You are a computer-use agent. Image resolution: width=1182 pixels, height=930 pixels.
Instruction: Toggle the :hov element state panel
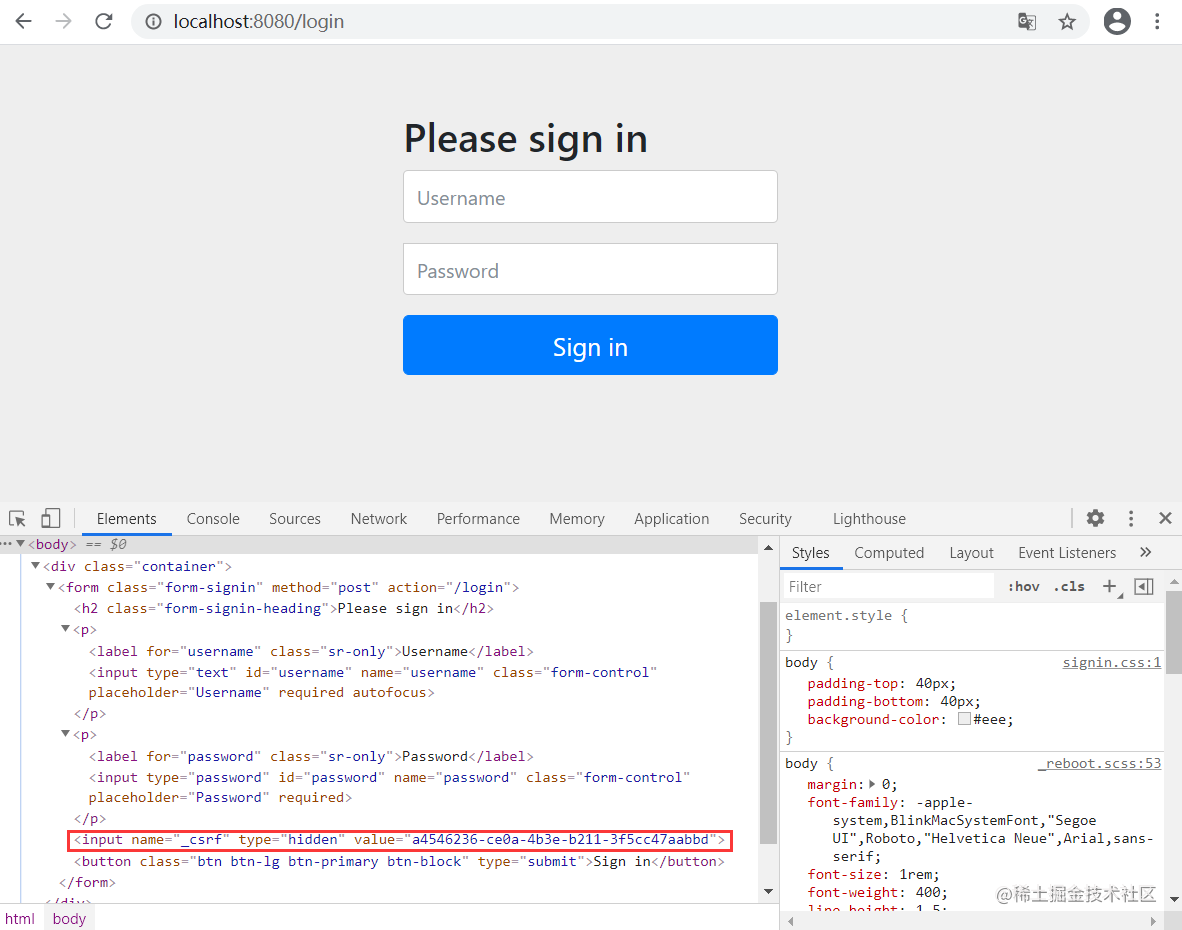point(1024,586)
